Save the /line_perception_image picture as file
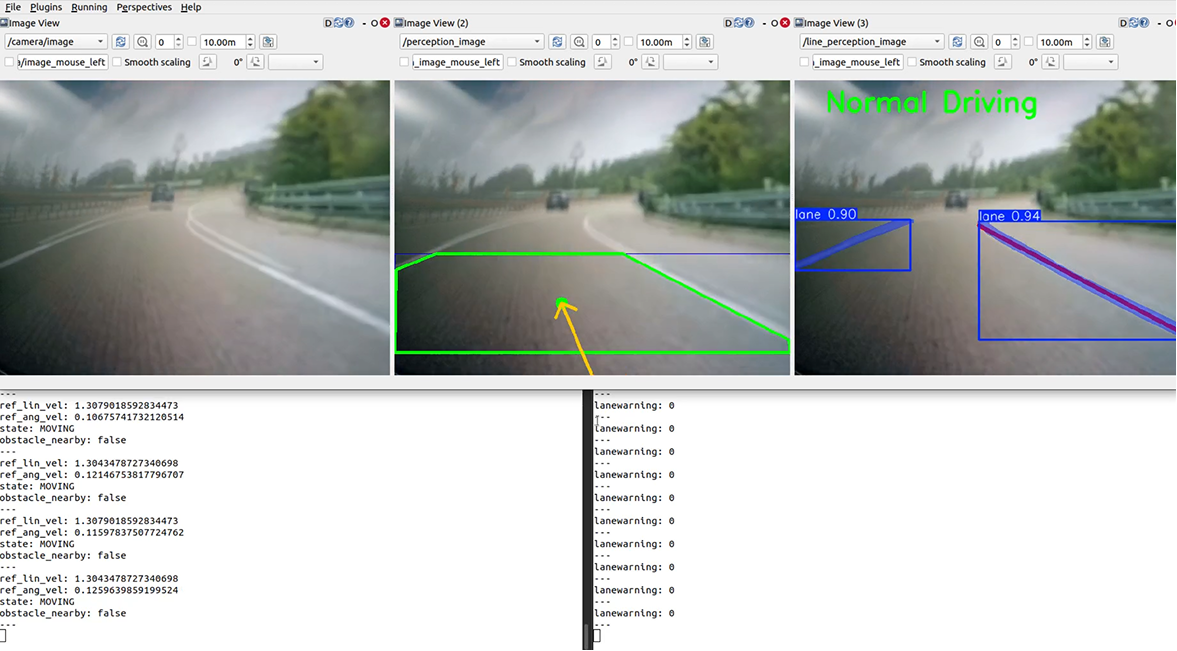 1105,42
